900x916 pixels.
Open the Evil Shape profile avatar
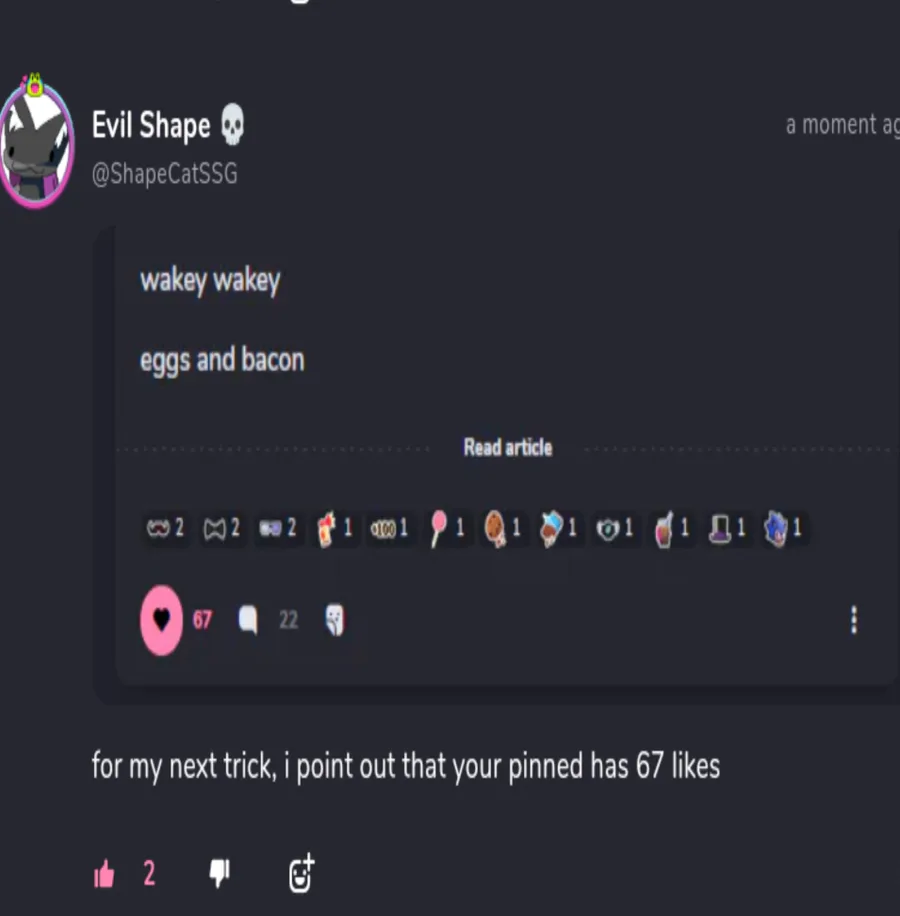(x=36, y=141)
